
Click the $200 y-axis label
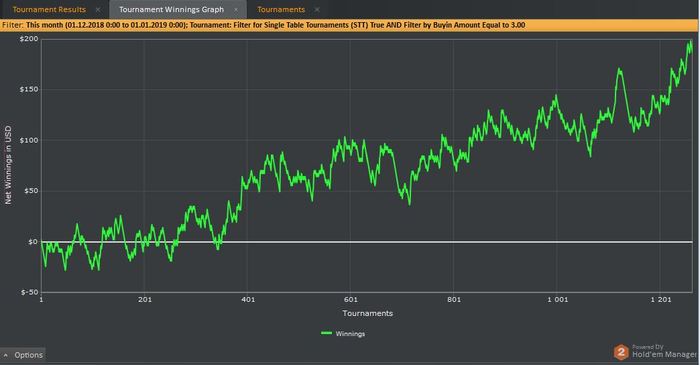pyautogui.click(x=29, y=39)
